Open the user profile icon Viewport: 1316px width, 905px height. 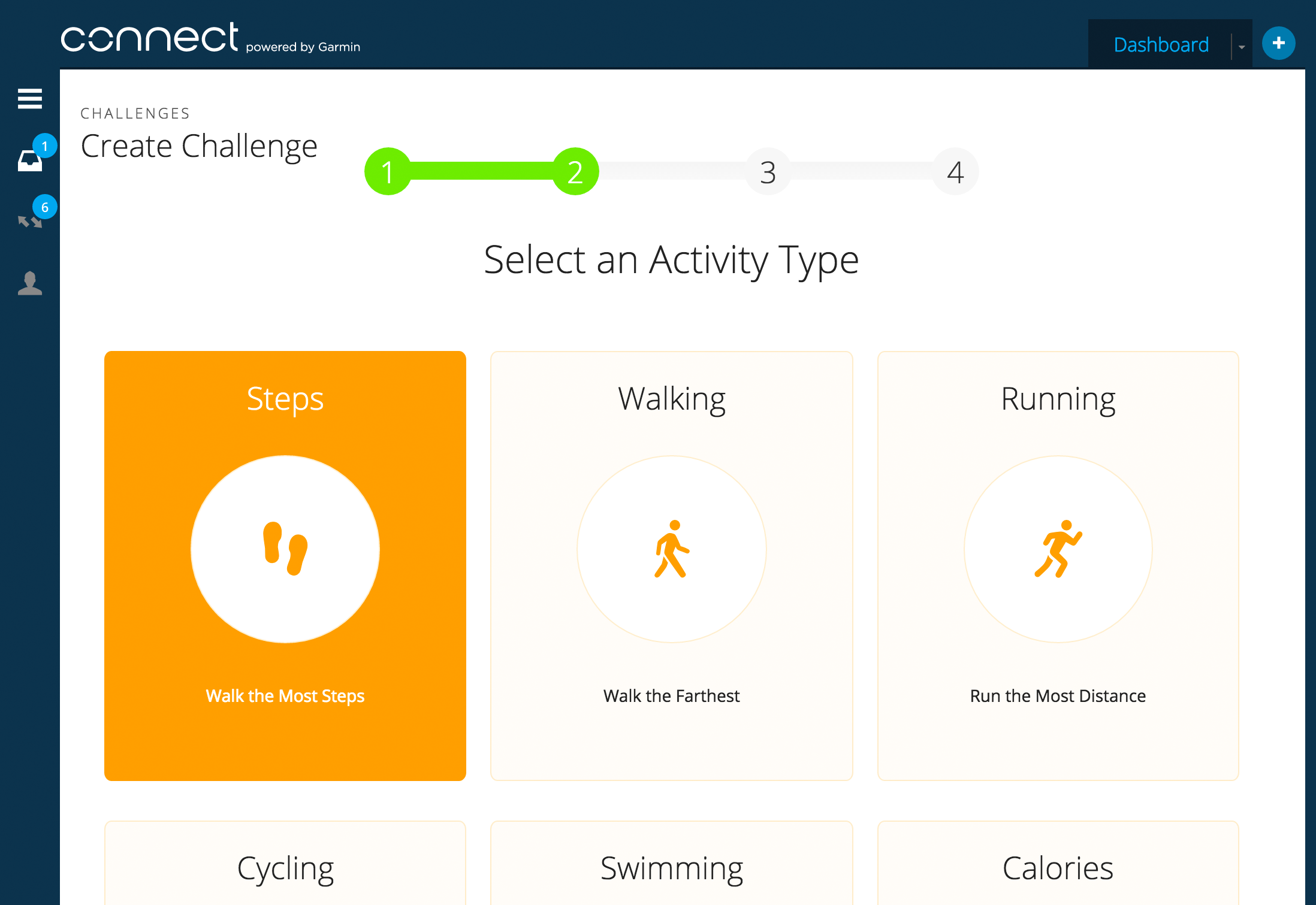pyautogui.click(x=30, y=283)
